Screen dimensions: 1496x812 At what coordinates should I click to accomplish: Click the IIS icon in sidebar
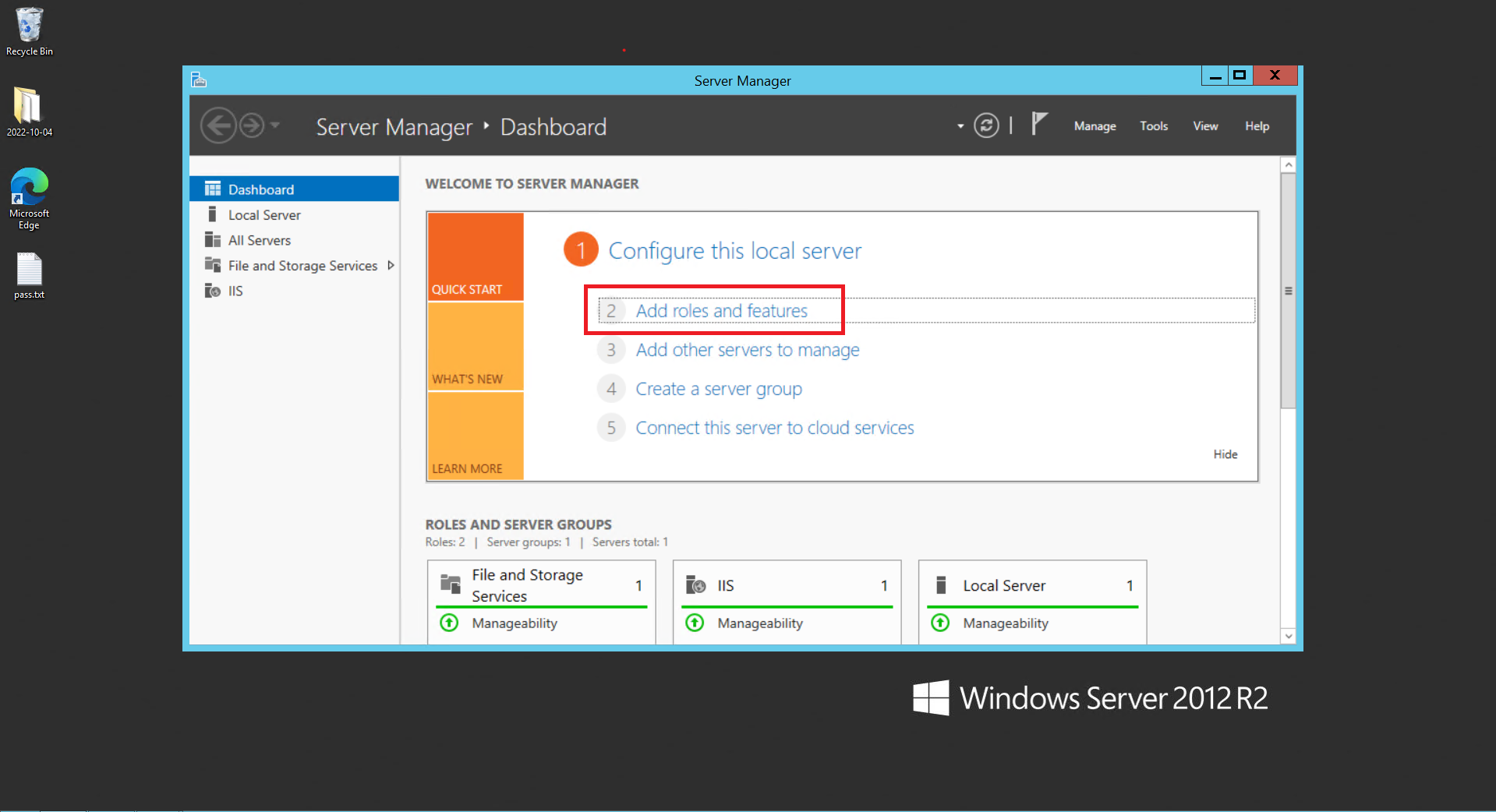[x=212, y=291]
